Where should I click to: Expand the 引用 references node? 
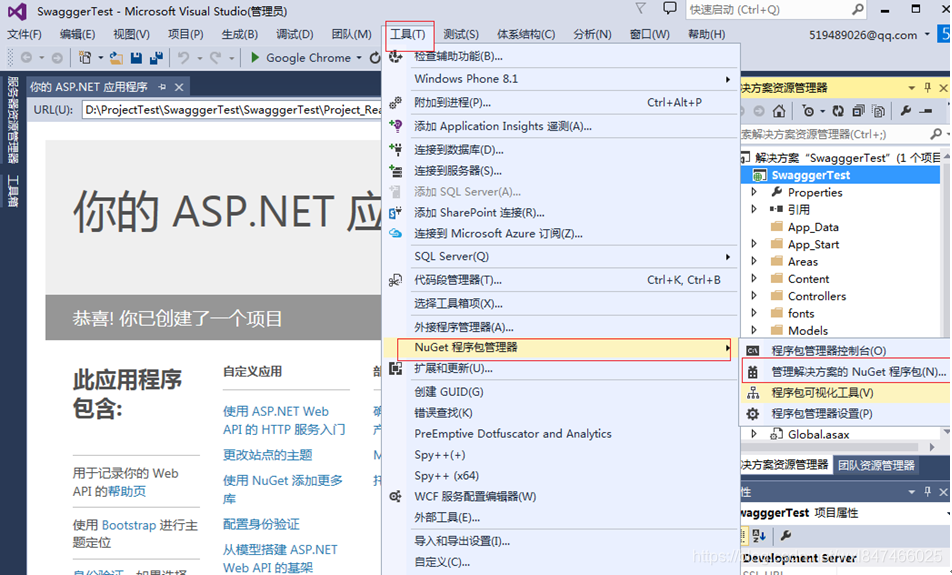(754, 209)
